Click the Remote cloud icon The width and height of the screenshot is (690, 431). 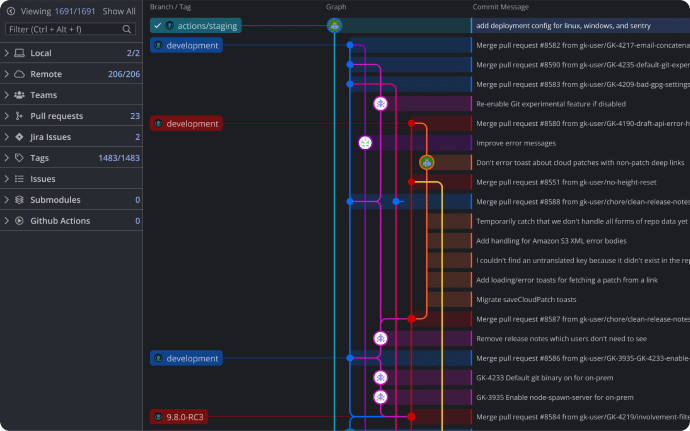tap(19, 74)
